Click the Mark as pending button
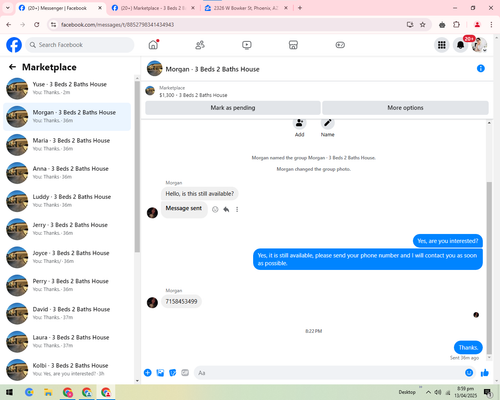Screen dimensions: 500x400 click(233, 108)
